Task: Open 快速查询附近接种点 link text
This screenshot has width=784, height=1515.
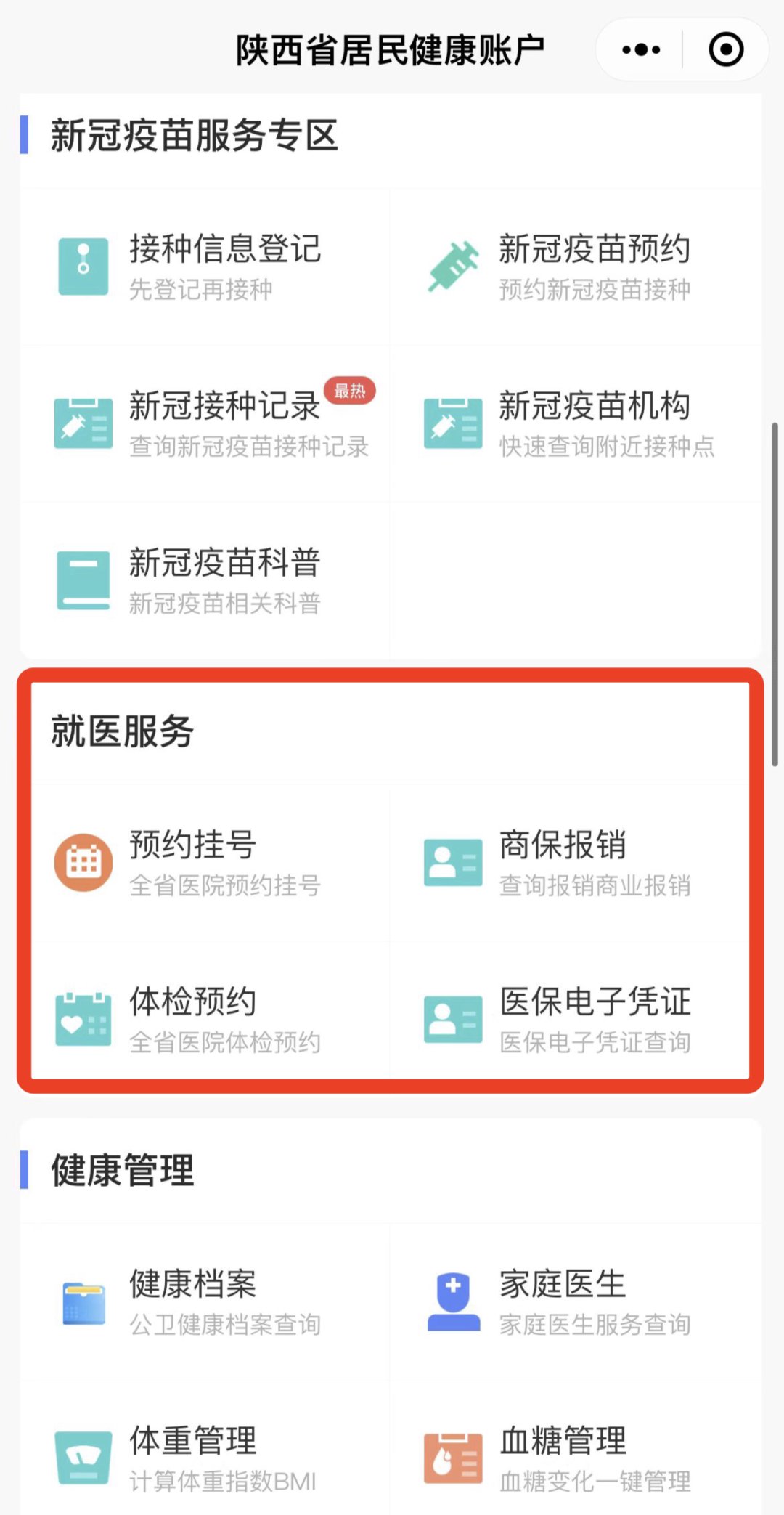Action: point(607,447)
